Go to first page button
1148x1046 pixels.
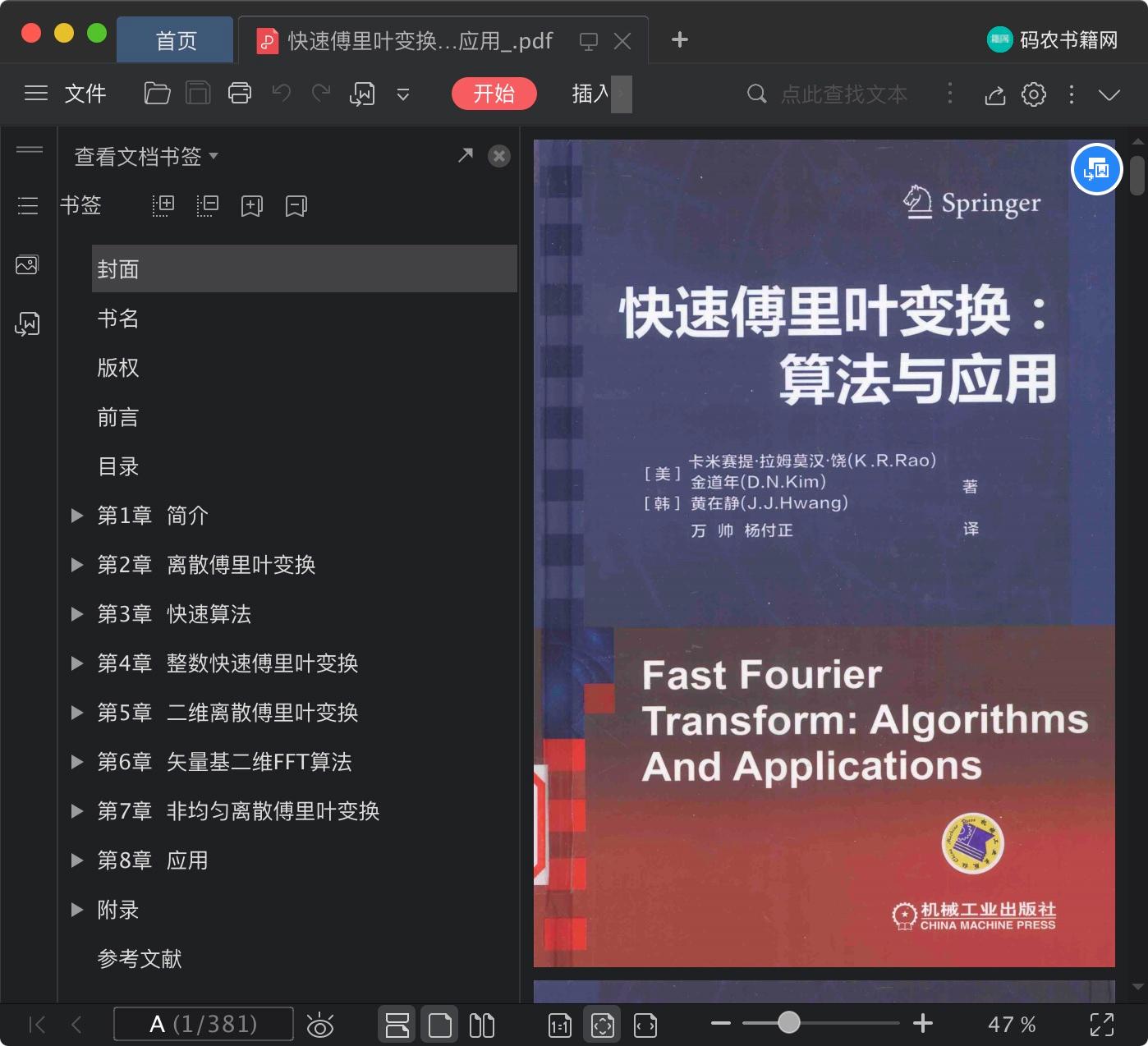pyautogui.click(x=37, y=1024)
